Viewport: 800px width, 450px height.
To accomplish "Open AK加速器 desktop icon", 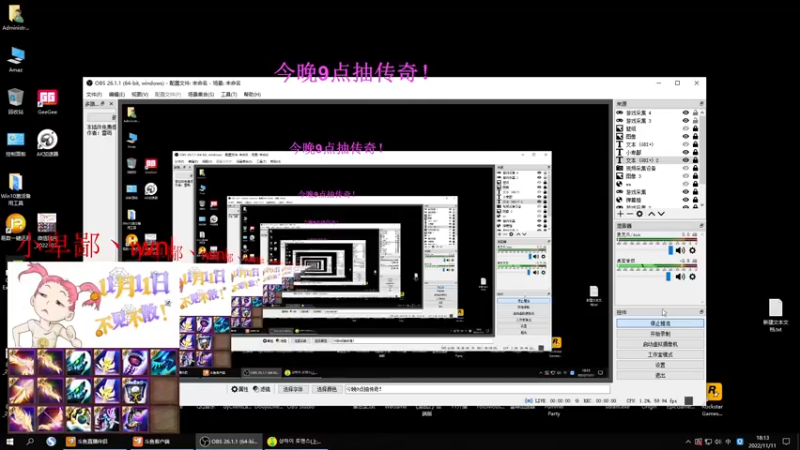I will click(47, 143).
